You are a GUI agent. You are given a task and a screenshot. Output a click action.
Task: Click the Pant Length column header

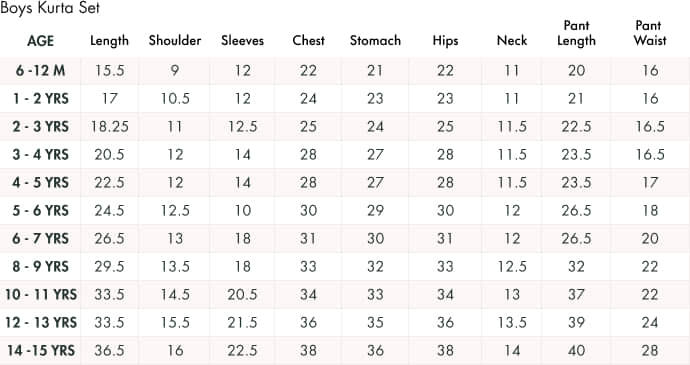click(x=576, y=33)
